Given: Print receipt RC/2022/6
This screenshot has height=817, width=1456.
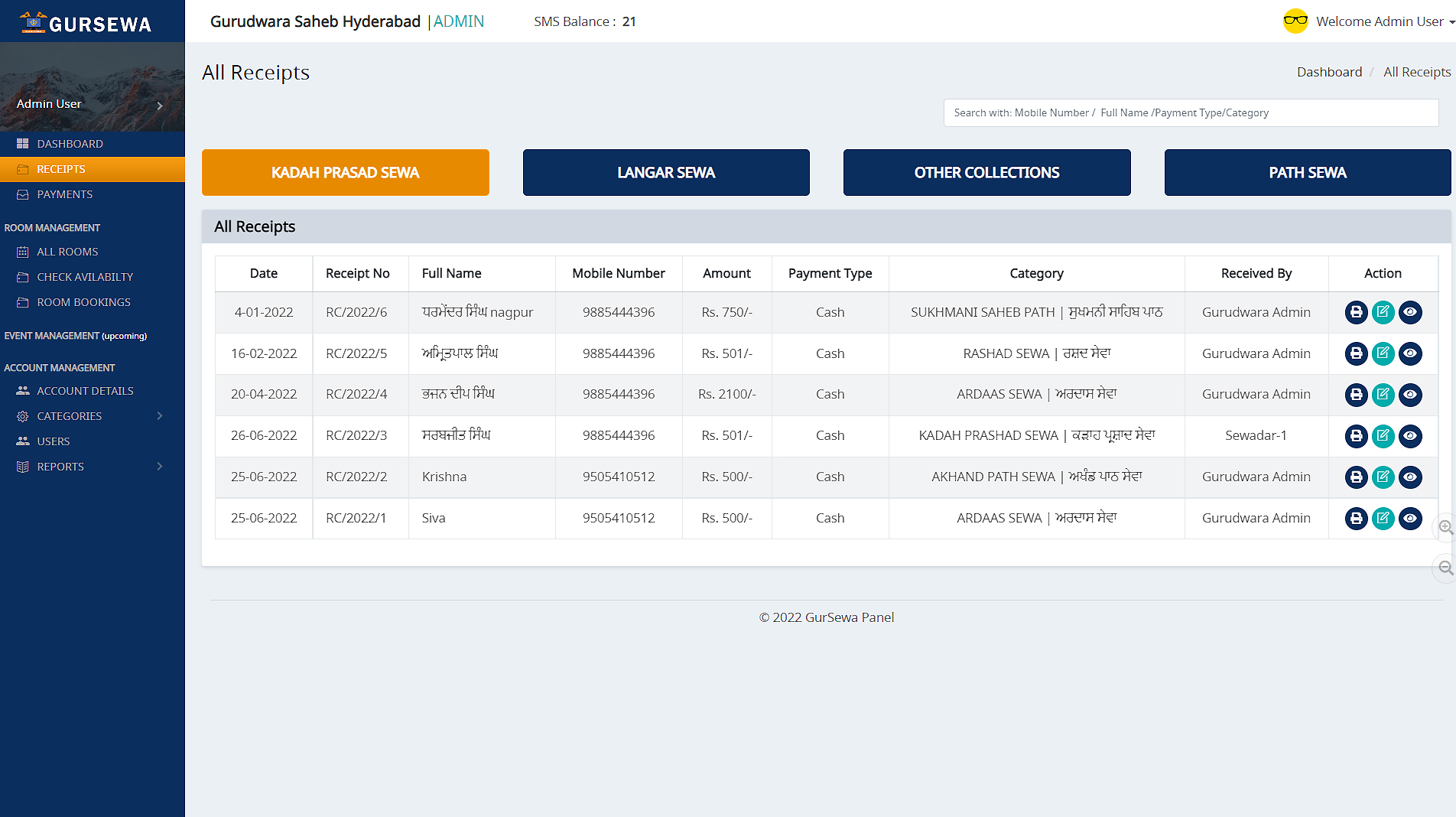Looking at the screenshot, I should 1356,312.
